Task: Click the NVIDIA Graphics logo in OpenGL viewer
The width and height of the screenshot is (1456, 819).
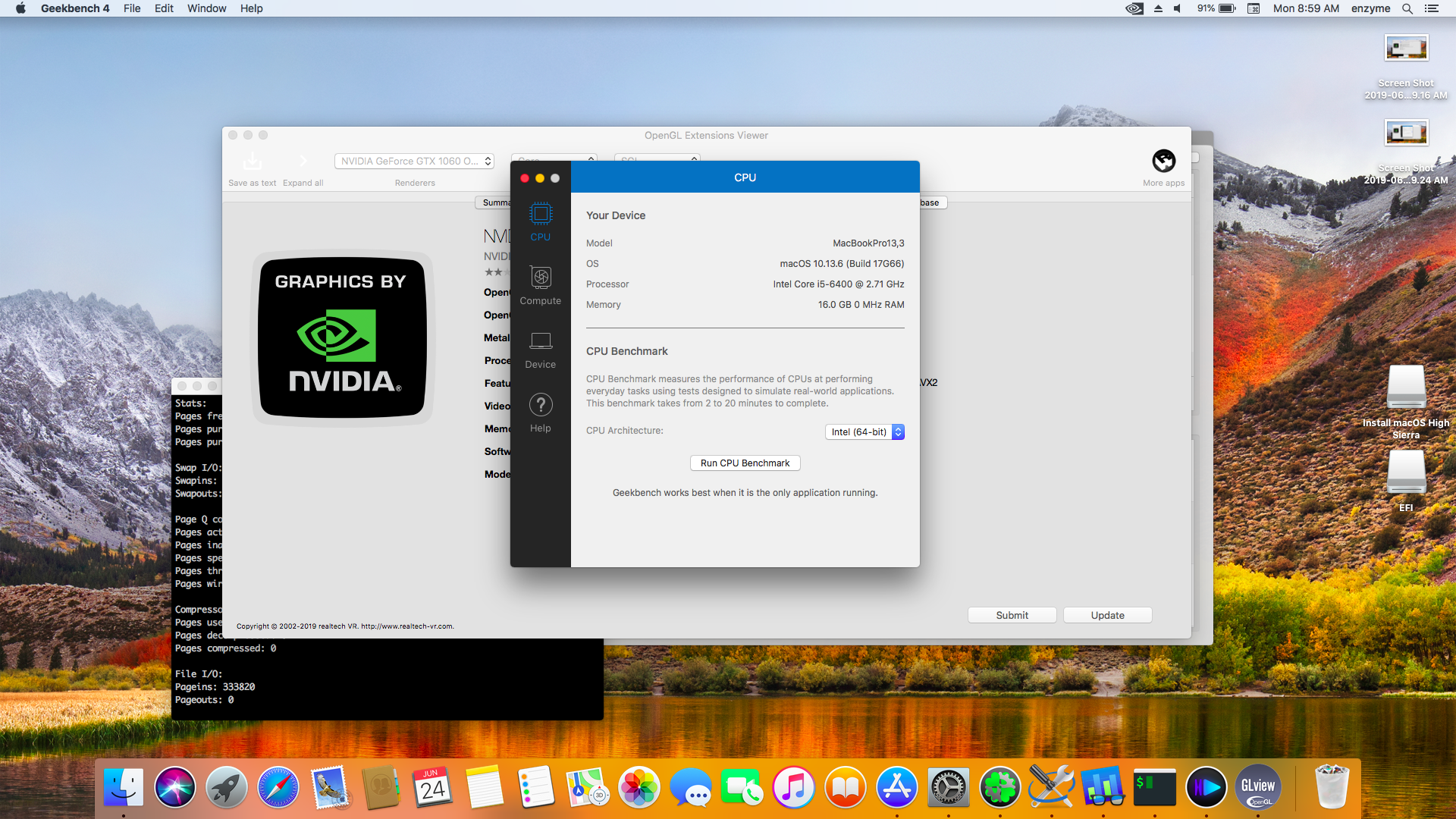Action: 342,337
